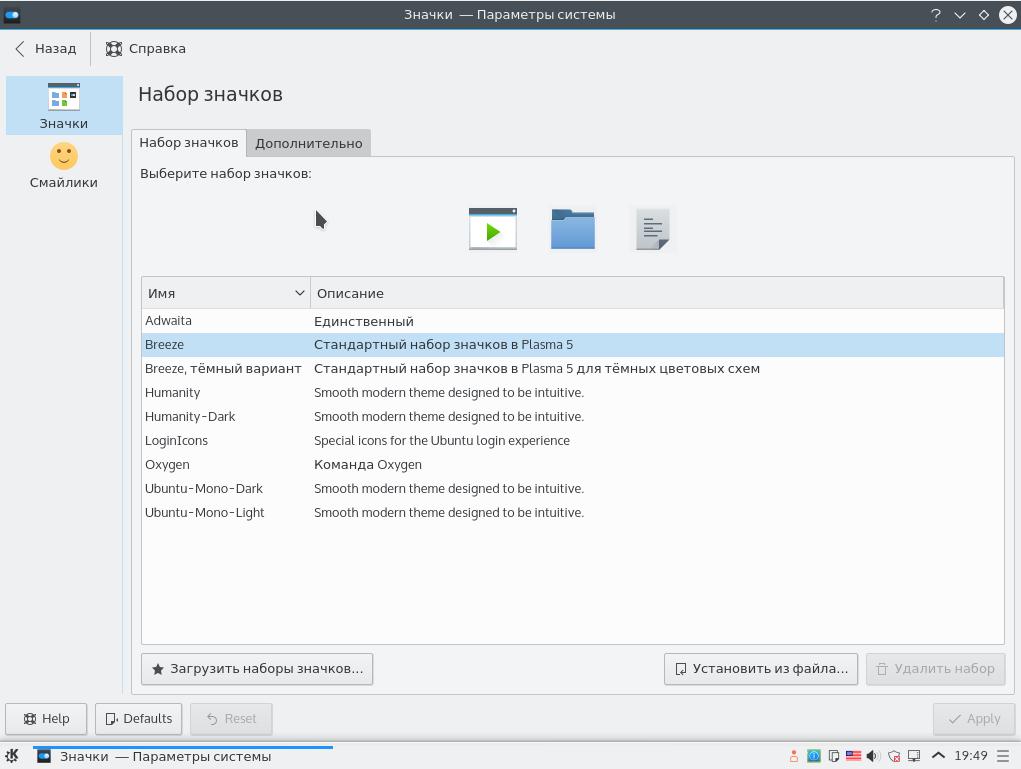Viewport: 1021px width, 769px height.
Task: Click the KDE application launcher icon
Action: pyautogui.click(x=12, y=756)
